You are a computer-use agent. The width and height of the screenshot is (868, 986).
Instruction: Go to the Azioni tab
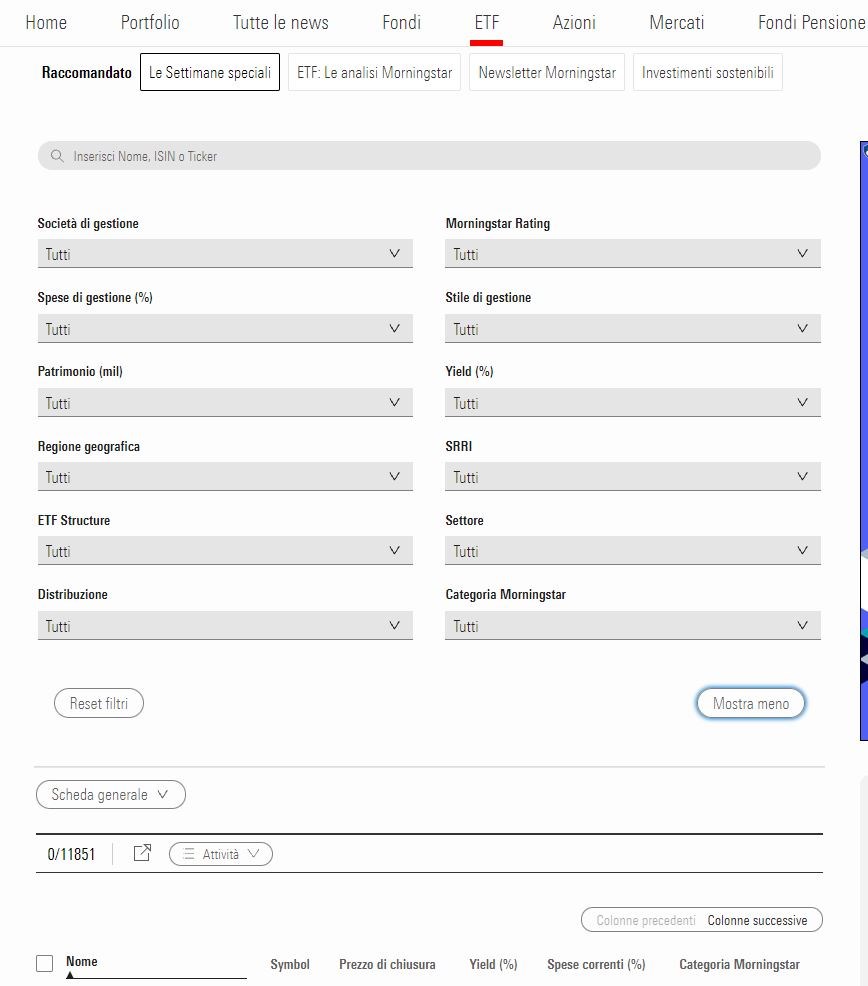(574, 22)
